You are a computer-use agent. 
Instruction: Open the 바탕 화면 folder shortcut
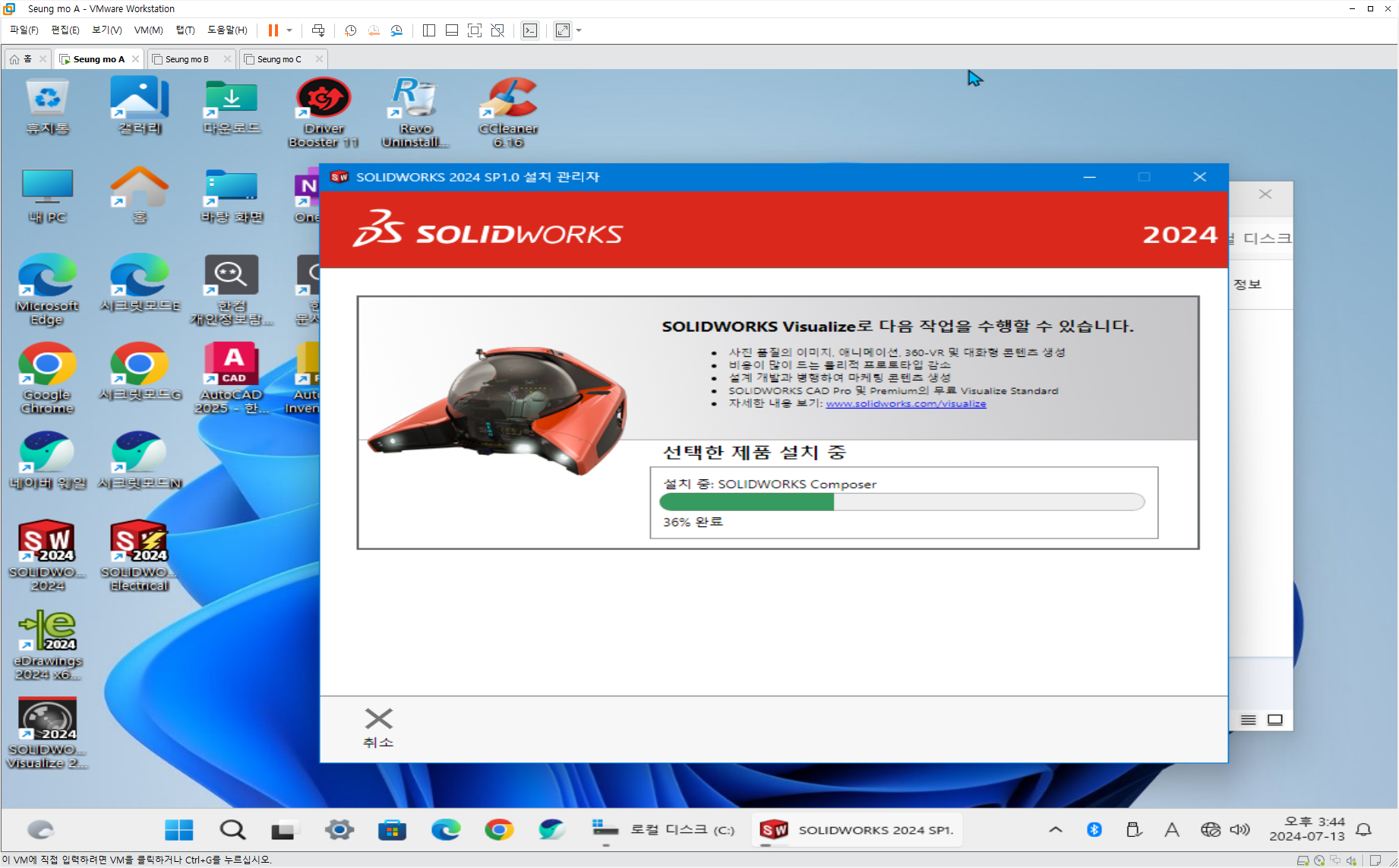coord(232,195)
